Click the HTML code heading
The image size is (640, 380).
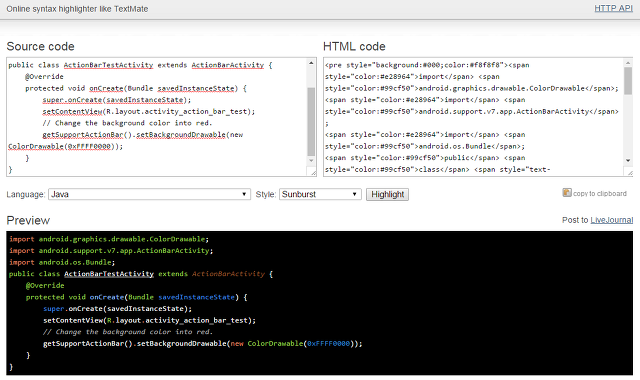[354, 47]
